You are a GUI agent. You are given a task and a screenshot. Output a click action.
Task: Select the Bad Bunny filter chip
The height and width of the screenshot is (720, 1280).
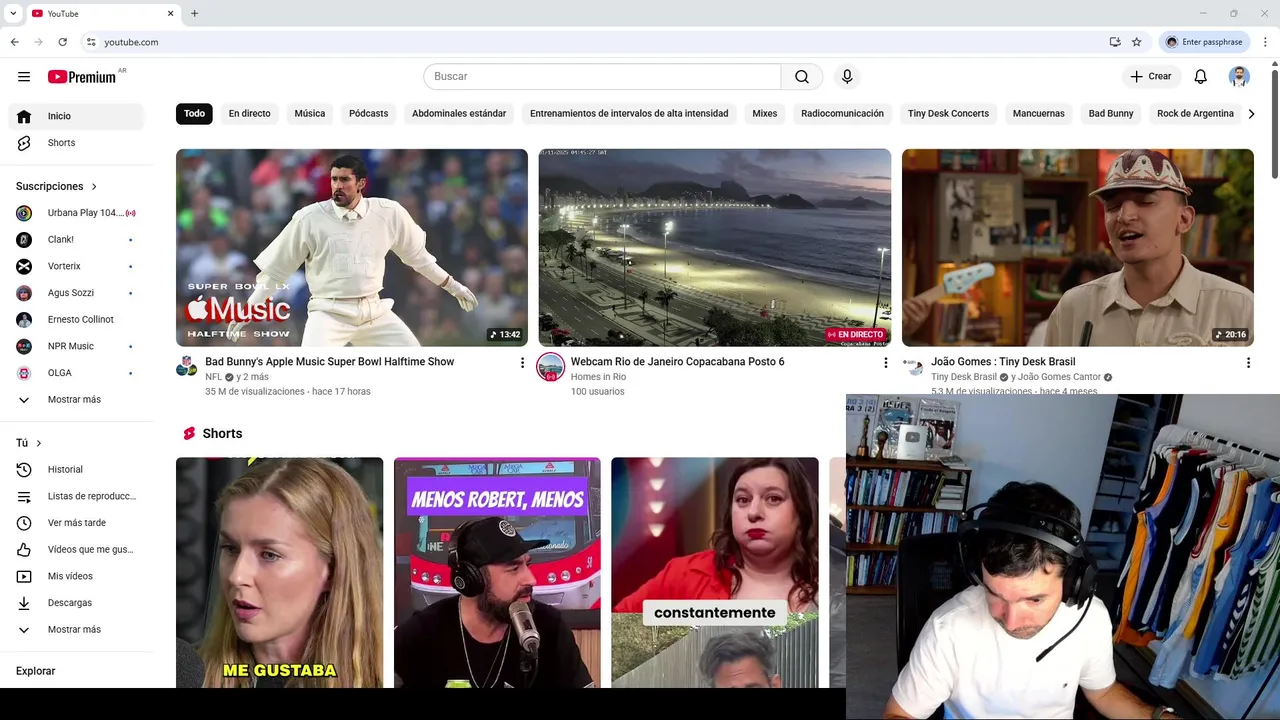click(x=1111, y=114)
